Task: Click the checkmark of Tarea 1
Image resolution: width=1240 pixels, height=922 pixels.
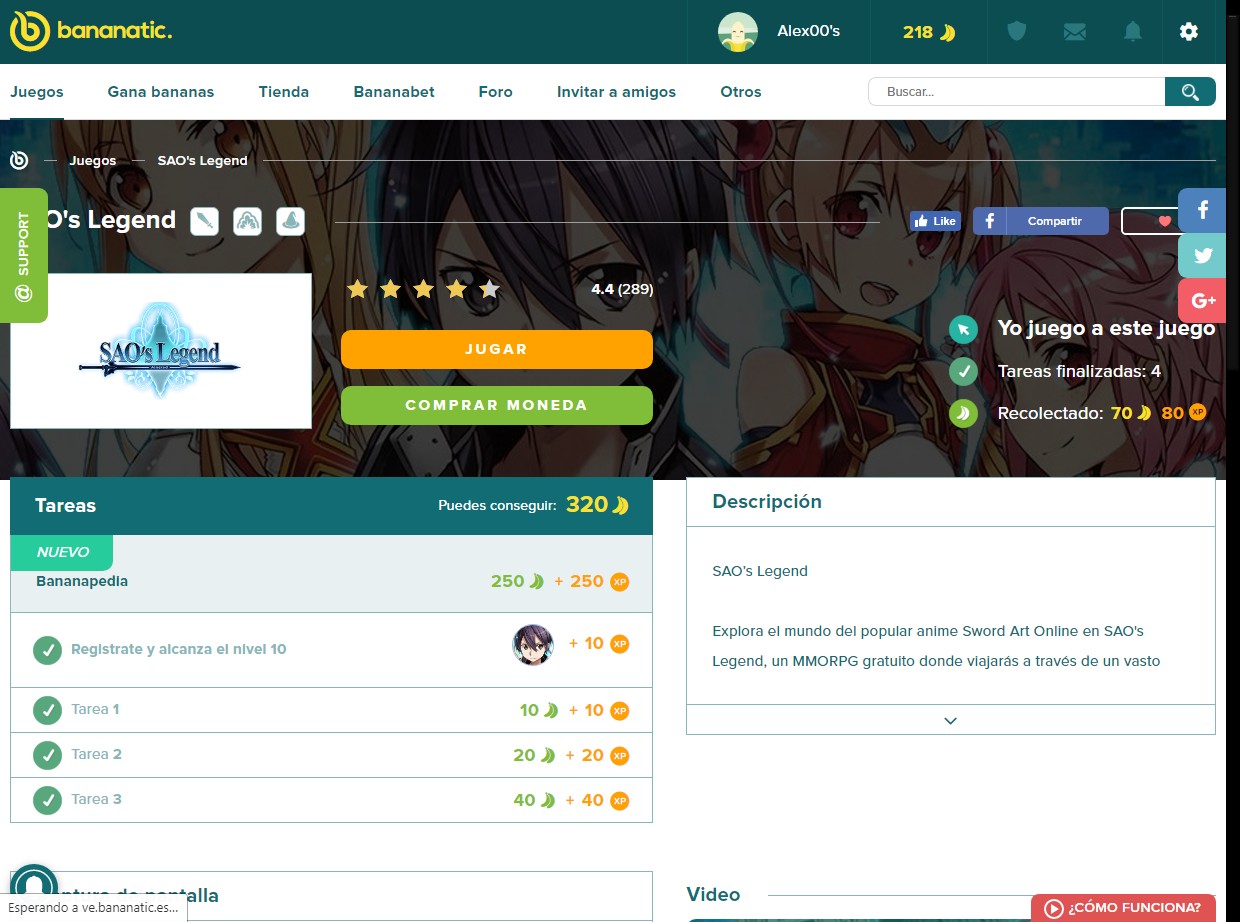Action: [47, 710]
